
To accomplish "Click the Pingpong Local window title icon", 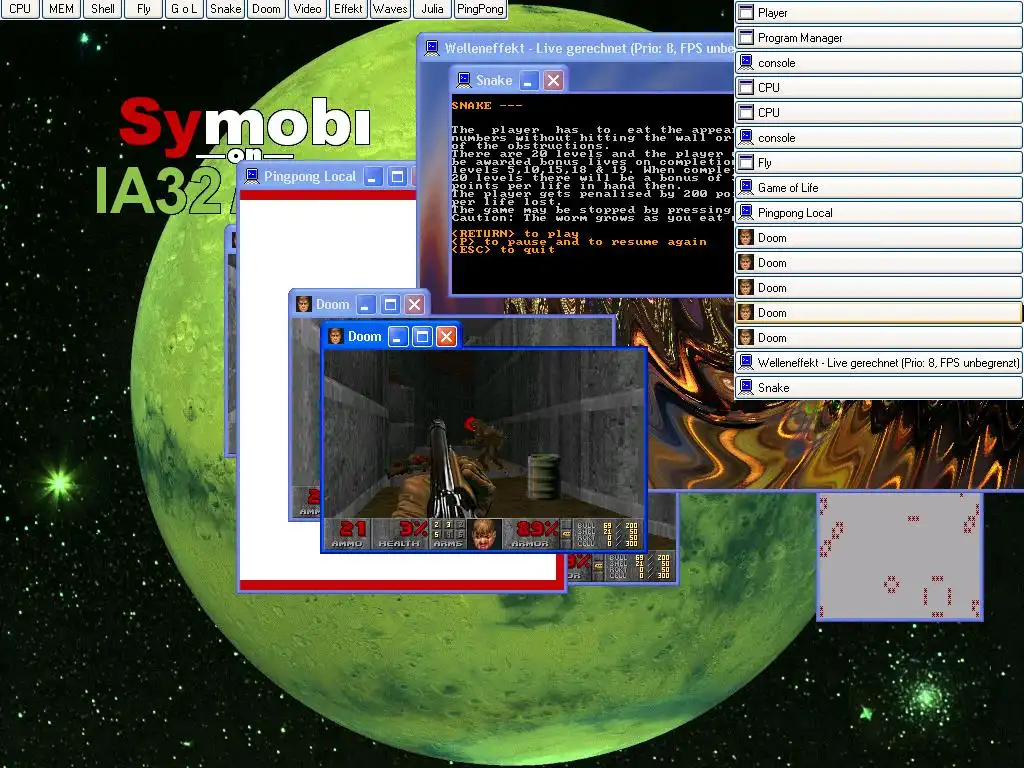I will 252,176.
